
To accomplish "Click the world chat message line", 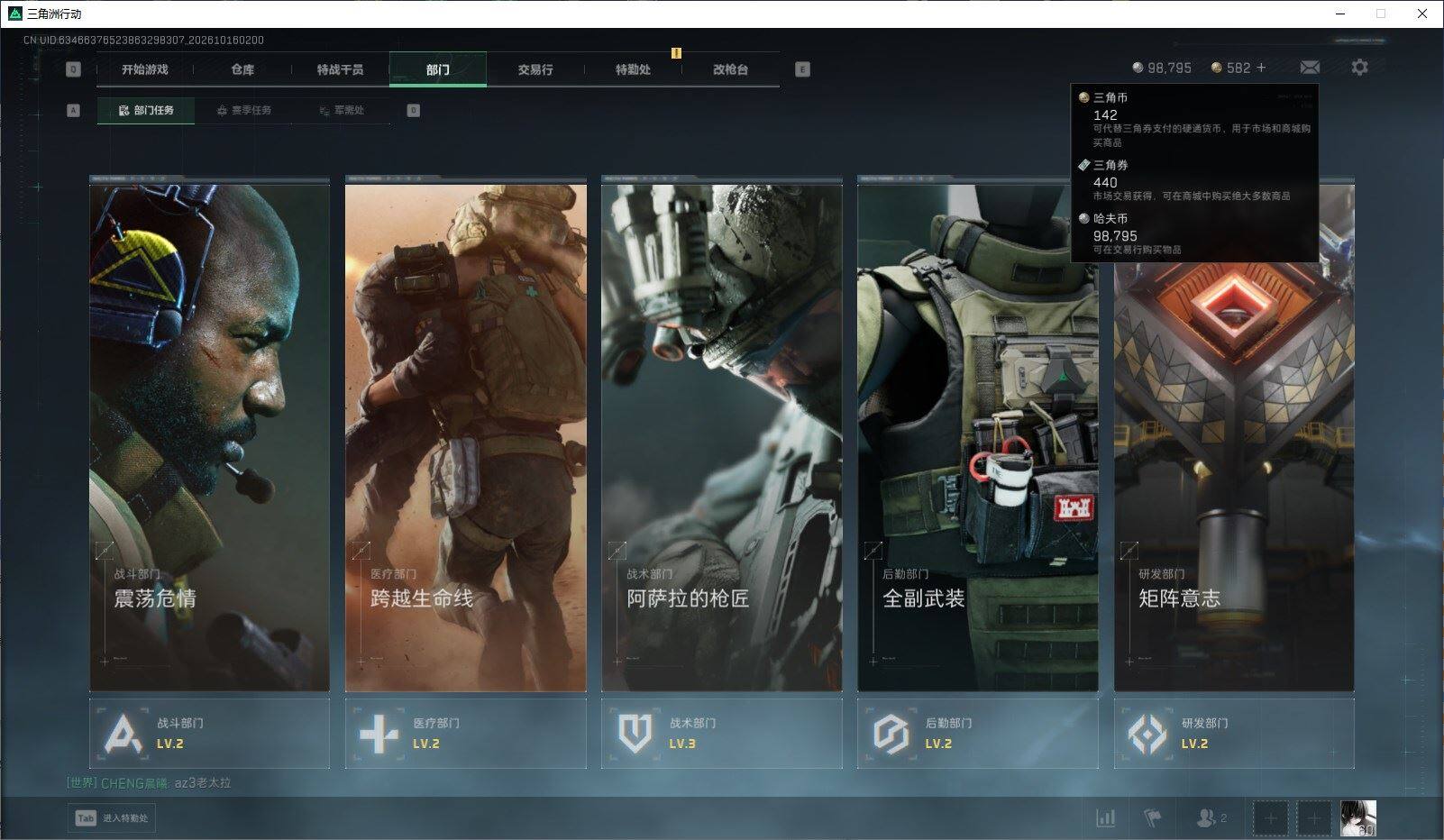I will 149,783.
